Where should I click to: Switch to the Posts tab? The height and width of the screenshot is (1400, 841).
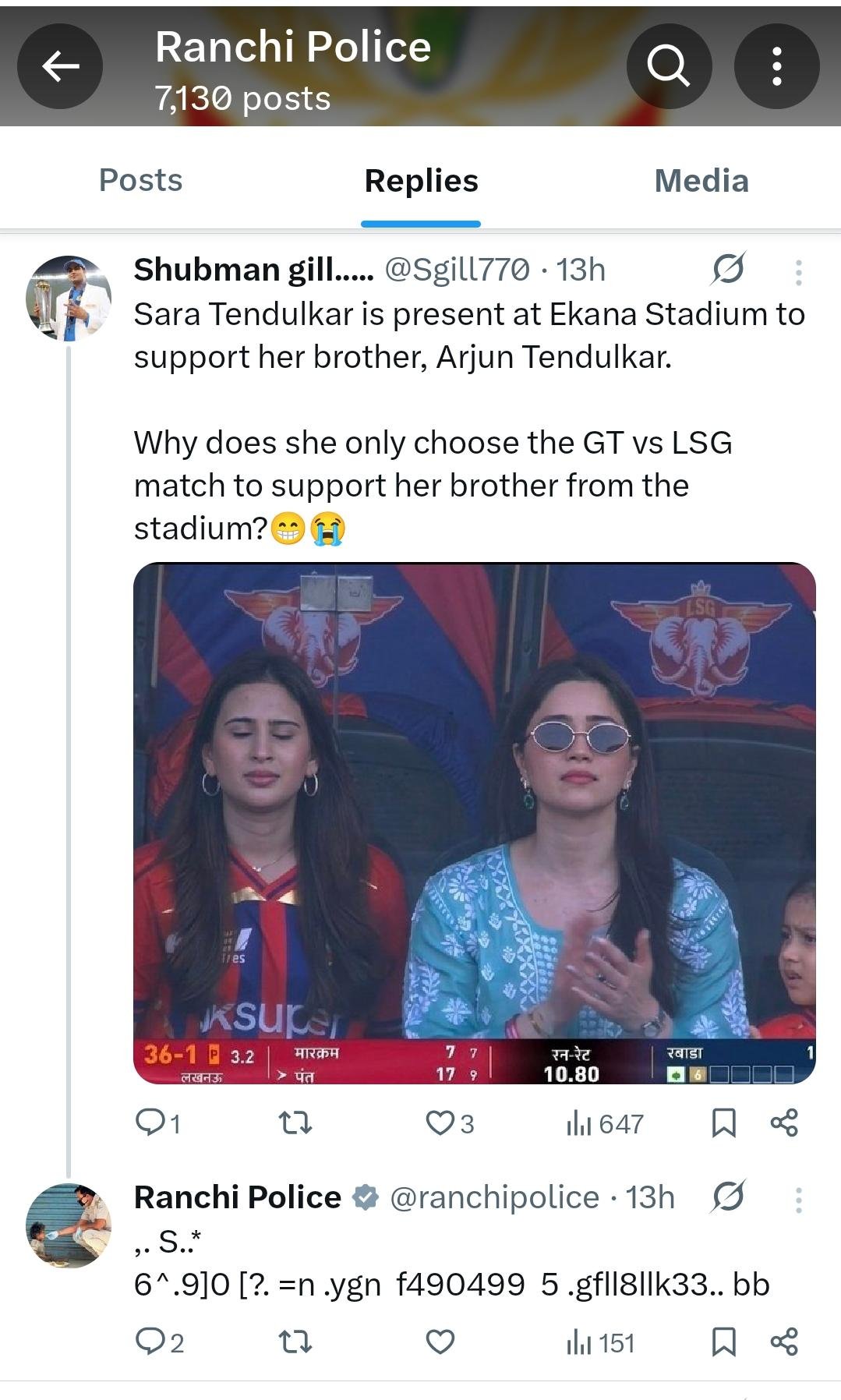pyautogui.click(x=140, y=180)
